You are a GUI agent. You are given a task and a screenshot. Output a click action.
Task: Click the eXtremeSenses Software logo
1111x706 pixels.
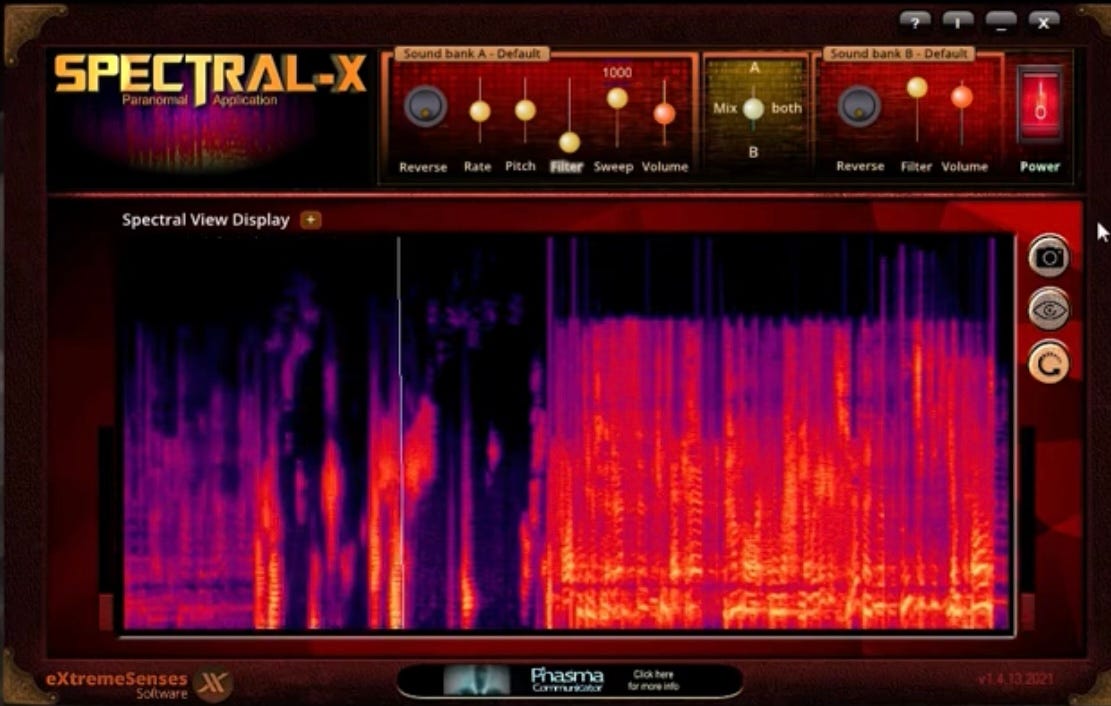[x=138, y=684]
